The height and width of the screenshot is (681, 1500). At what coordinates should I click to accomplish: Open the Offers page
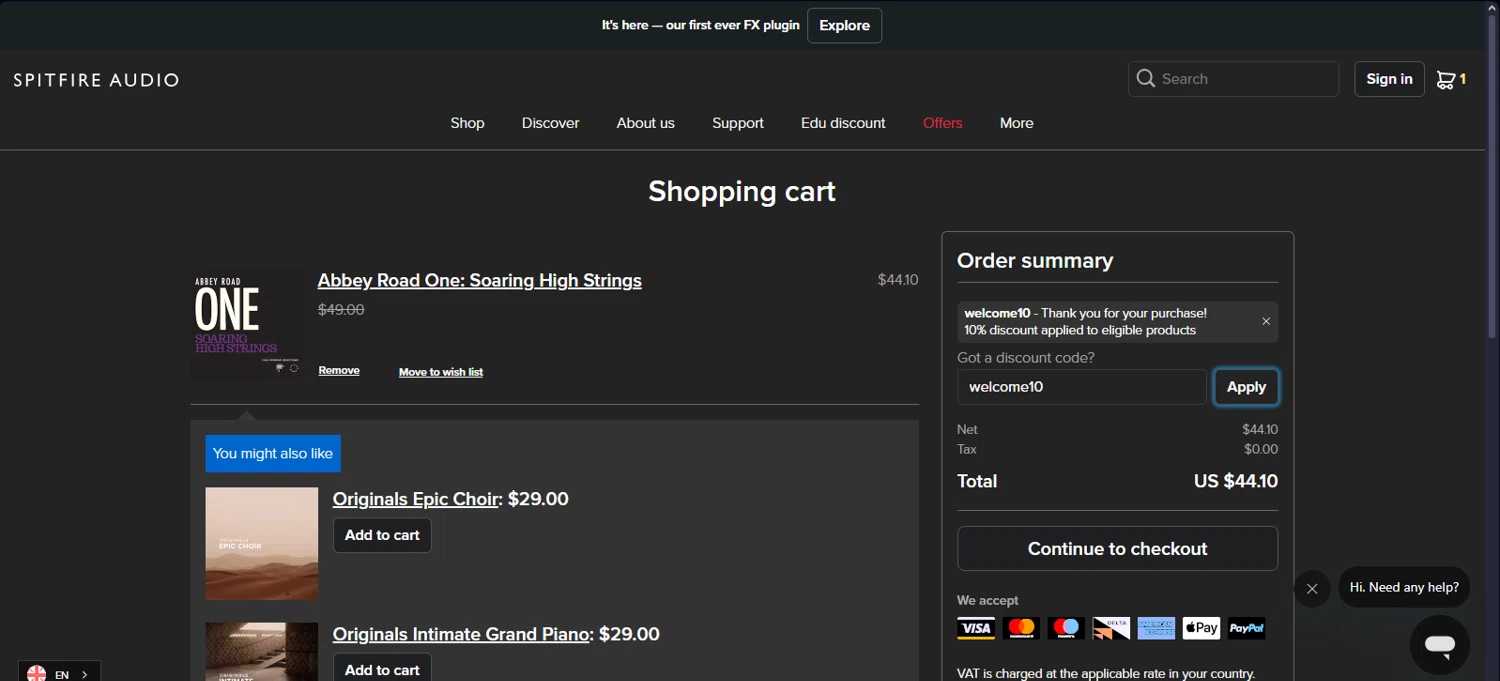tap(943, 123)
